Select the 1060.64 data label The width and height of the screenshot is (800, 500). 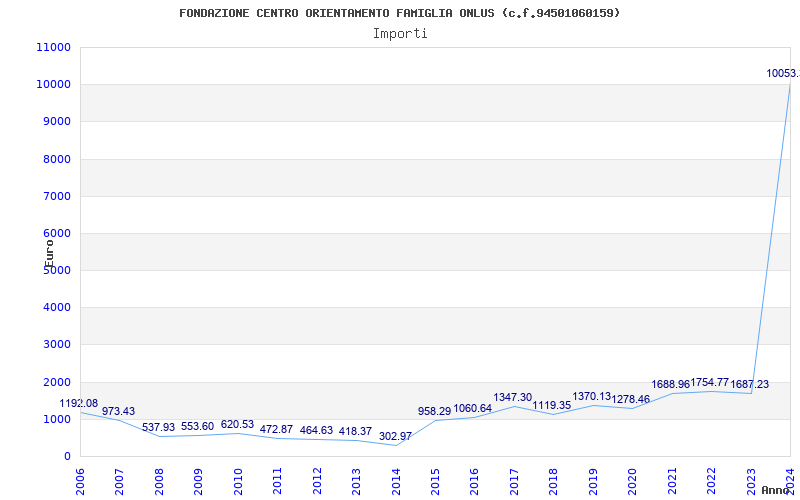pyautogui.click(x=472, y=408)
